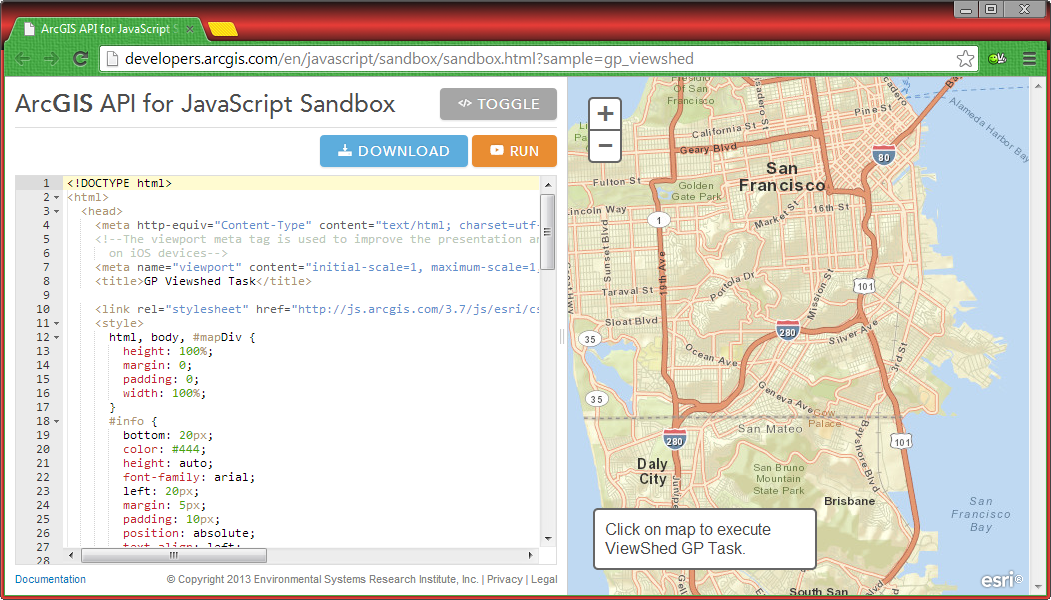Screen dimensions: 1051x600
Task: Click the horizontal scroll right arrow
Action: pyautogui.click(x=530, y=555)
